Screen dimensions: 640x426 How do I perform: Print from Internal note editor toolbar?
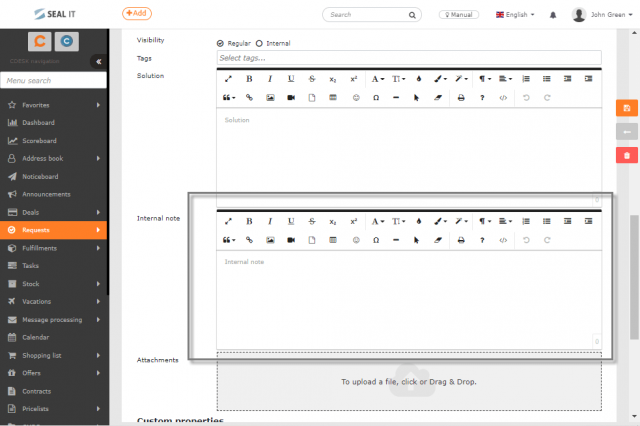[461, 240]
